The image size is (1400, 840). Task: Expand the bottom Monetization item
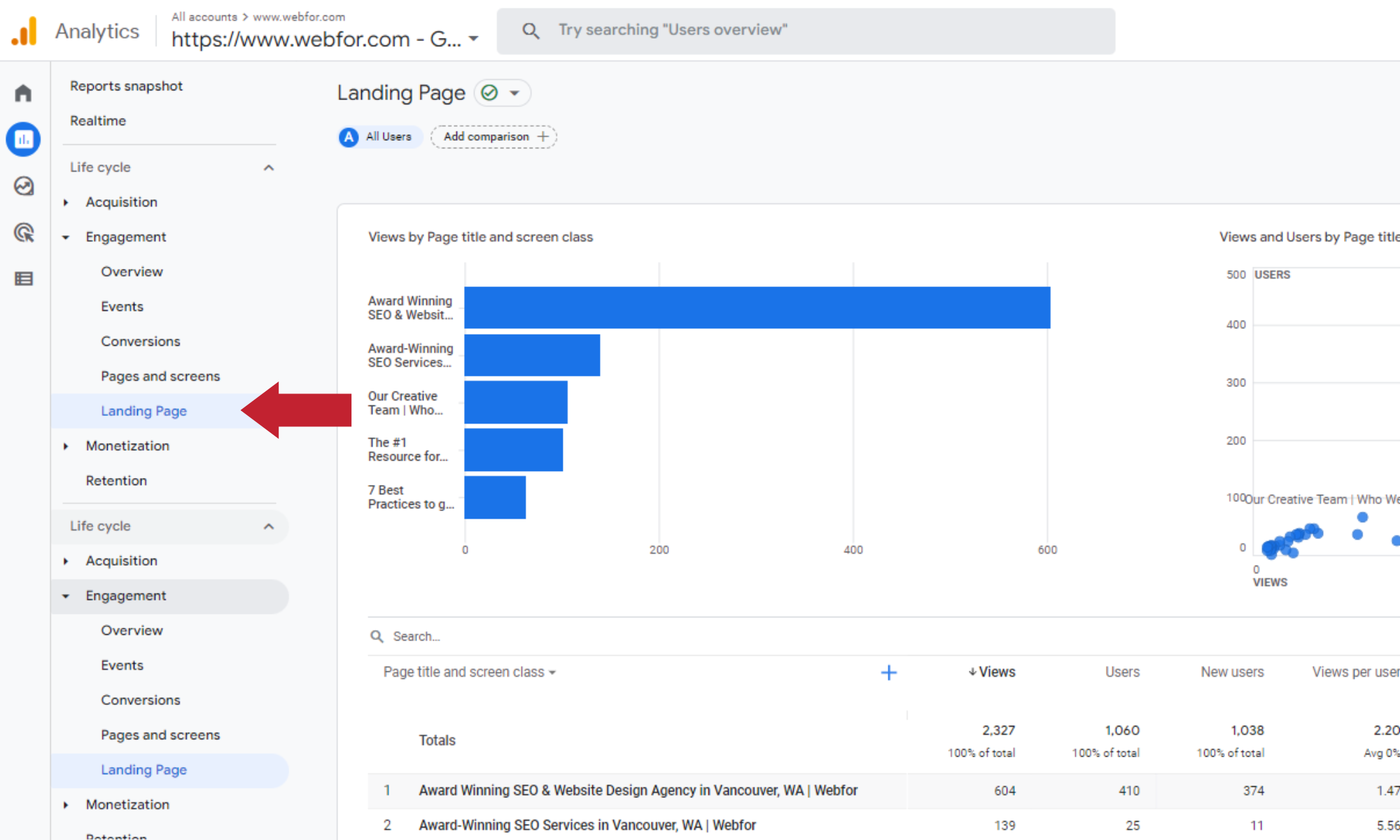coord(66,805)
